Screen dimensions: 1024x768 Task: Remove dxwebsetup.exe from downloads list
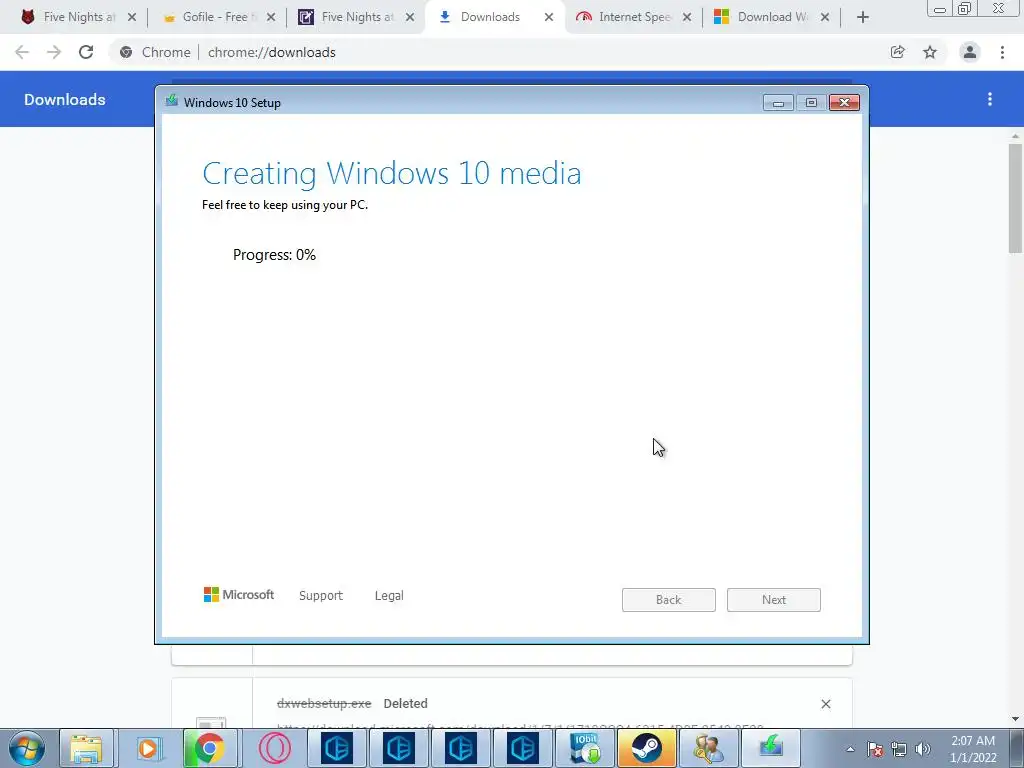(x=825, y=704)
